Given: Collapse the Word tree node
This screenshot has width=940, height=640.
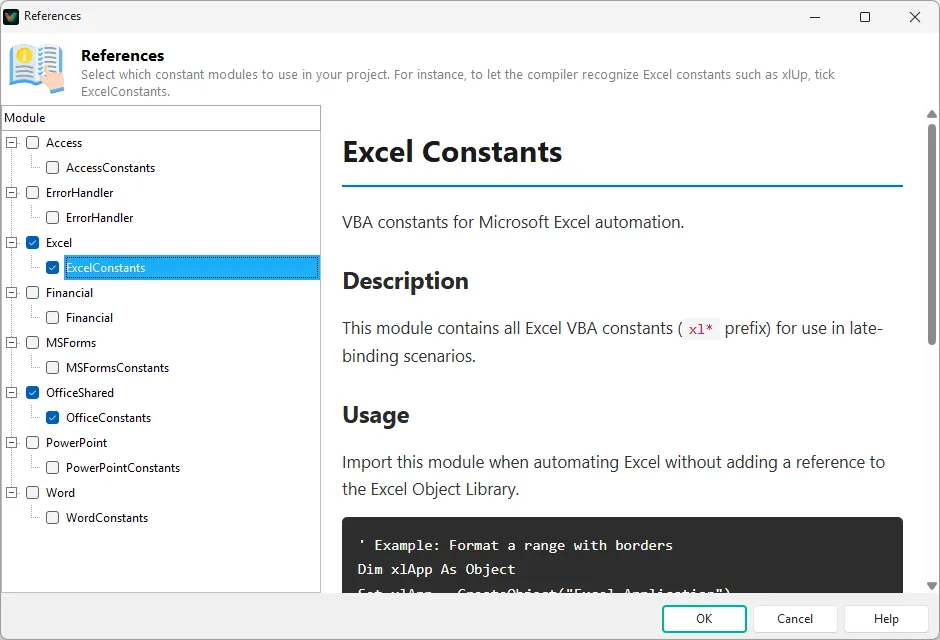Looking at the screenshot, I should click(11, 493).
